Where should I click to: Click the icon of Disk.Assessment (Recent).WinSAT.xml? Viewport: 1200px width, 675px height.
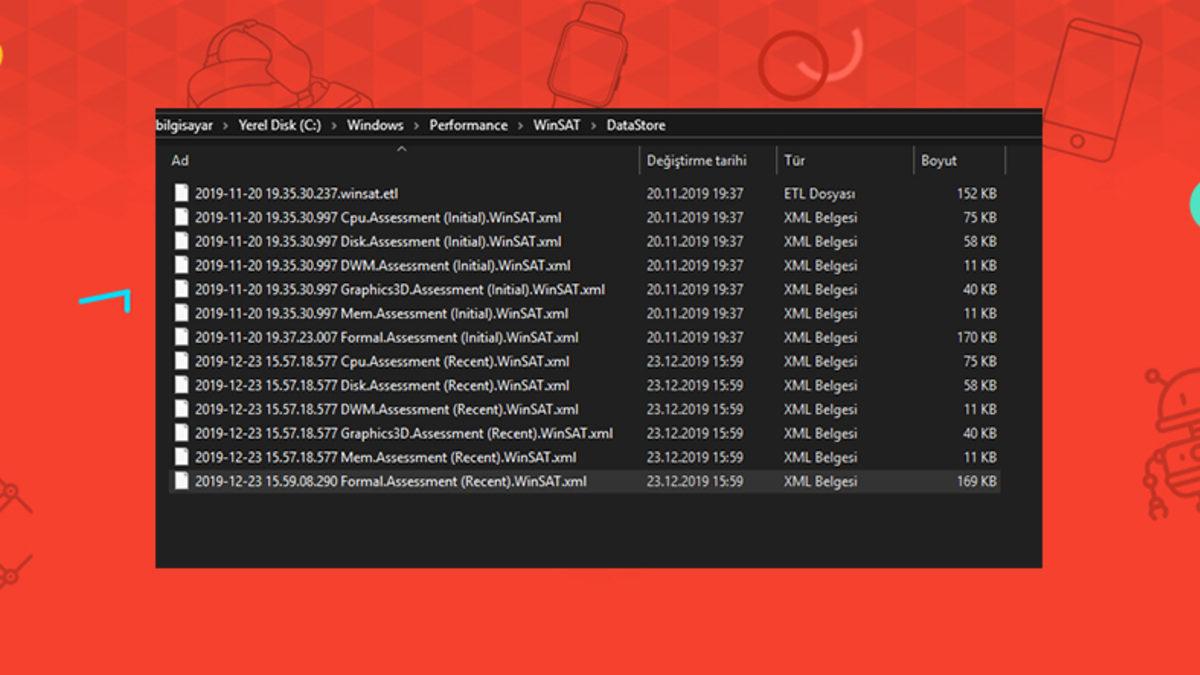click(x=181, y=385)
